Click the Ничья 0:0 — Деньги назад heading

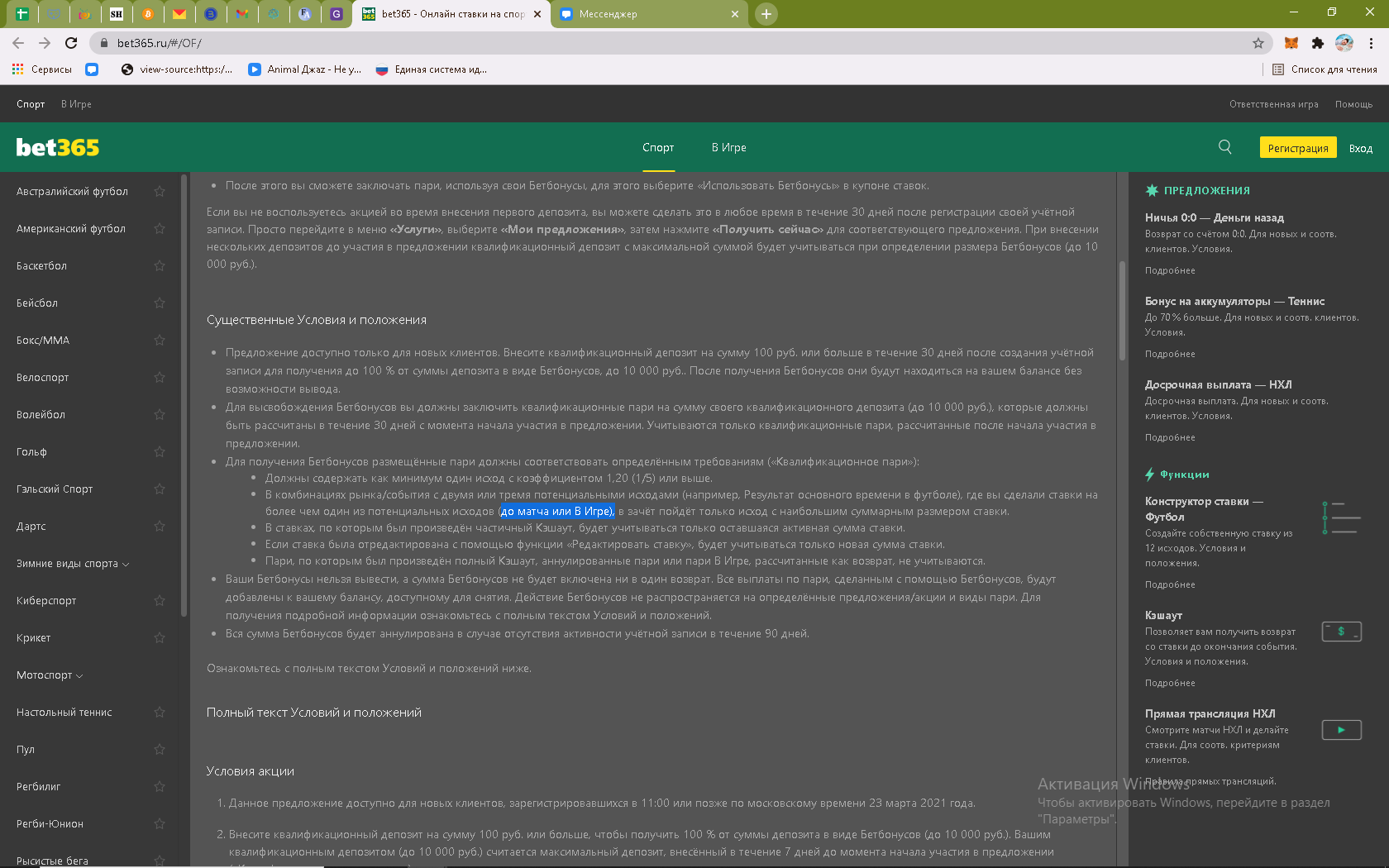pyautogui.click(x=1214, y=218)
